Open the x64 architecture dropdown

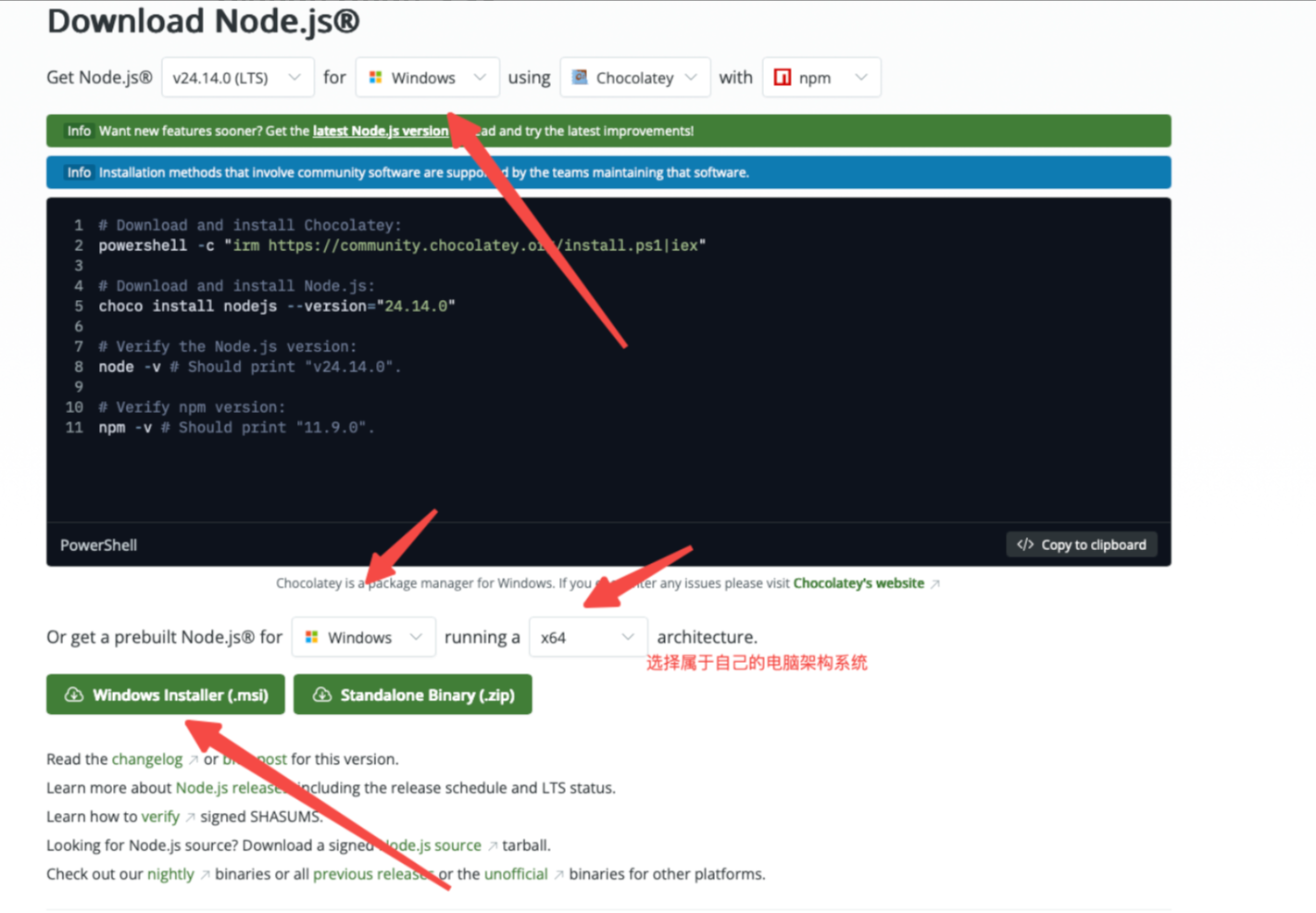pyautogui.click(x=587, y=637)
